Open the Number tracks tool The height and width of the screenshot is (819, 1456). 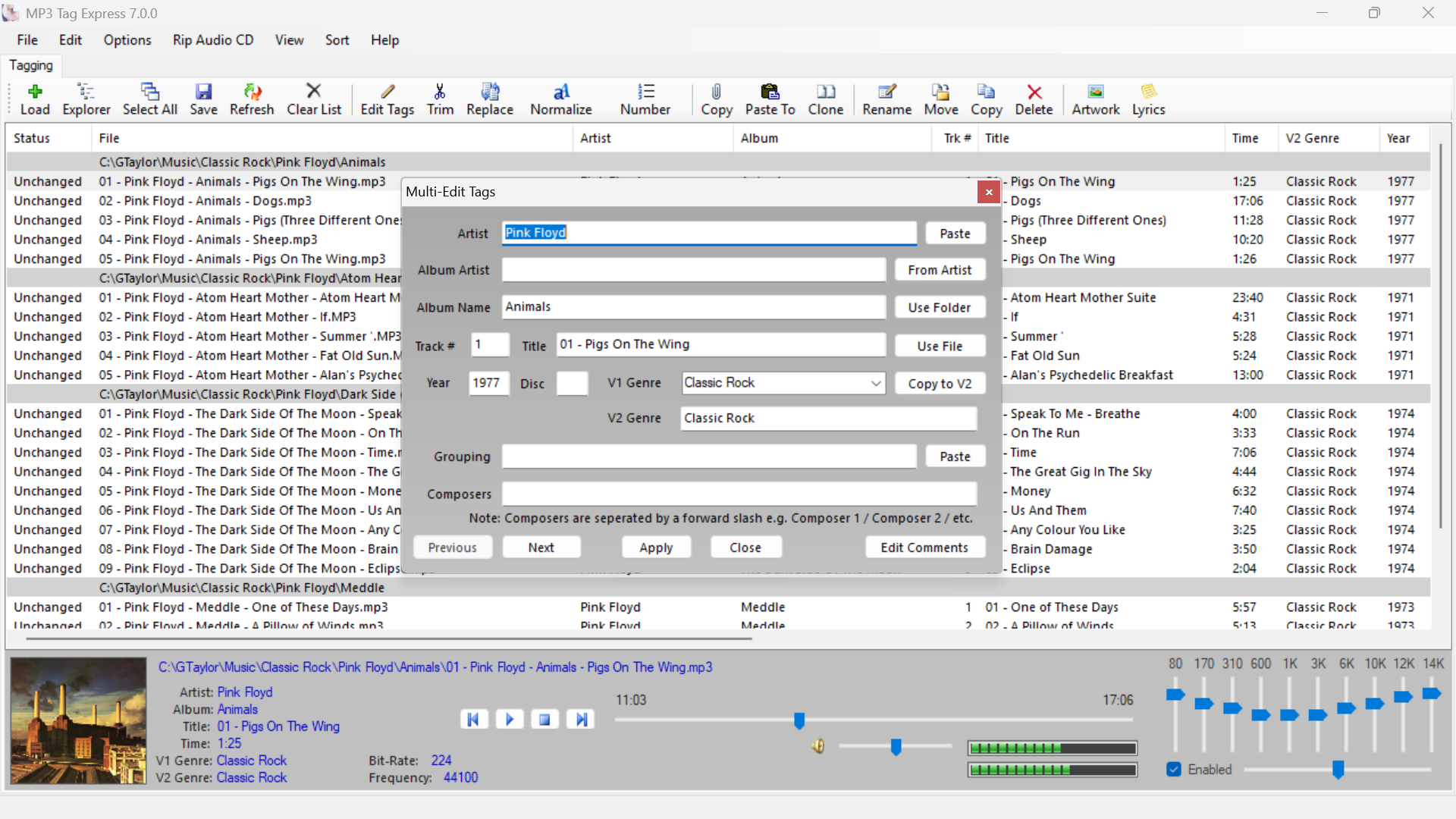[x=645, y=99]
